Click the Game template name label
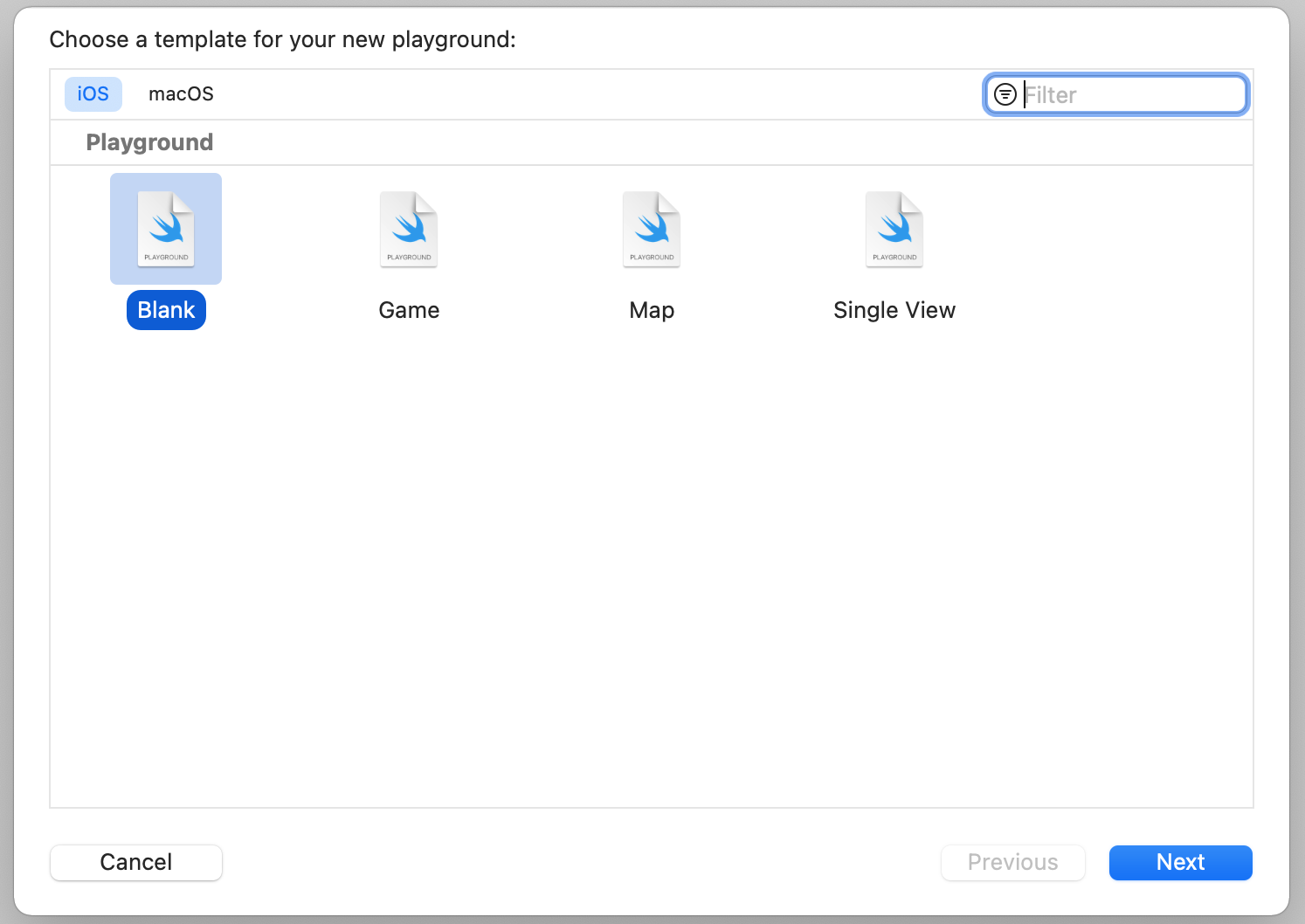This screenshot has height=924, width=1305. pyautogui.click(x=409, y=309)
